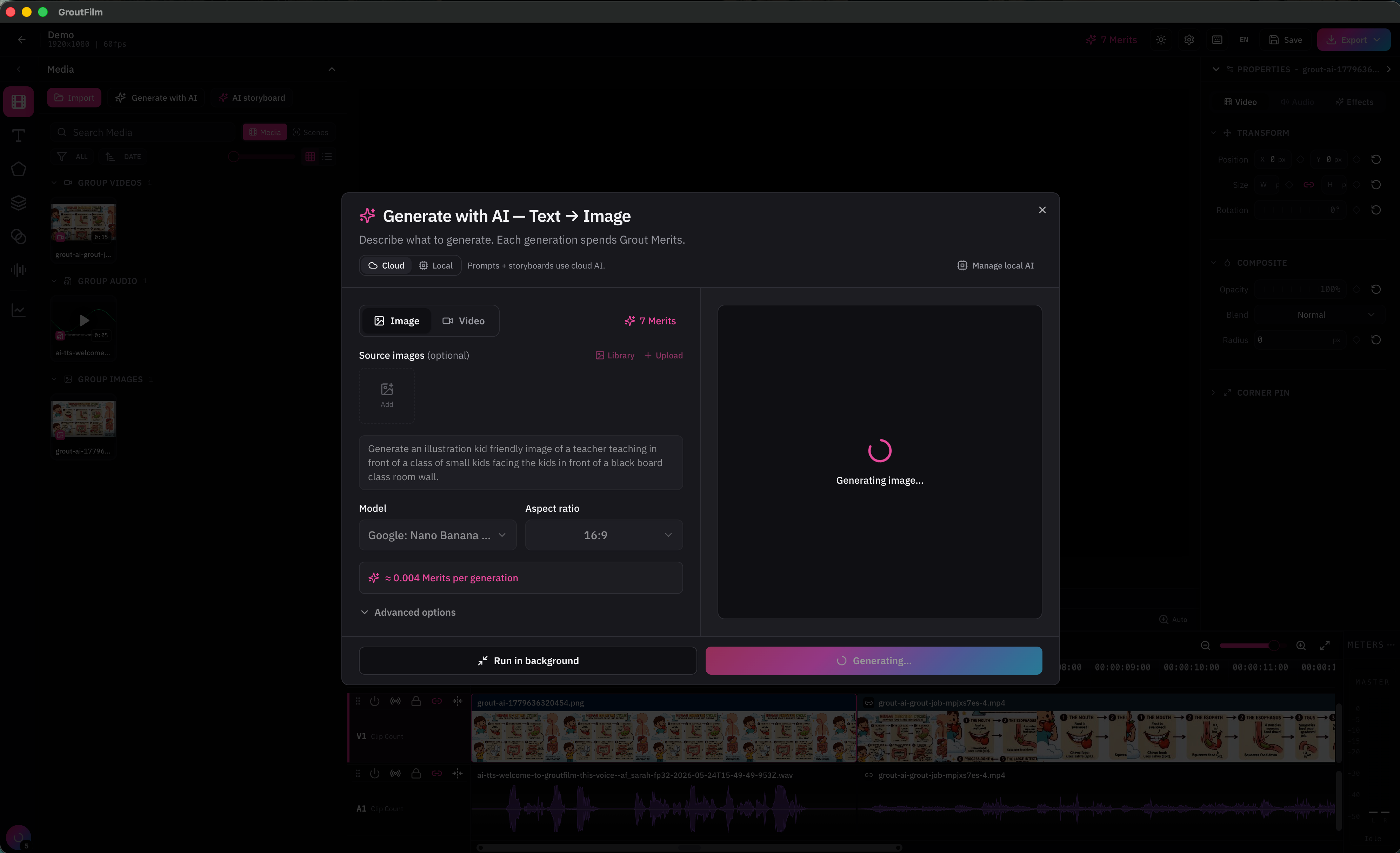This screenshot has width=1400, height=853.
Task: Reset Opacity composite value
Action: pyautogui.click(x=1375, y=289)
